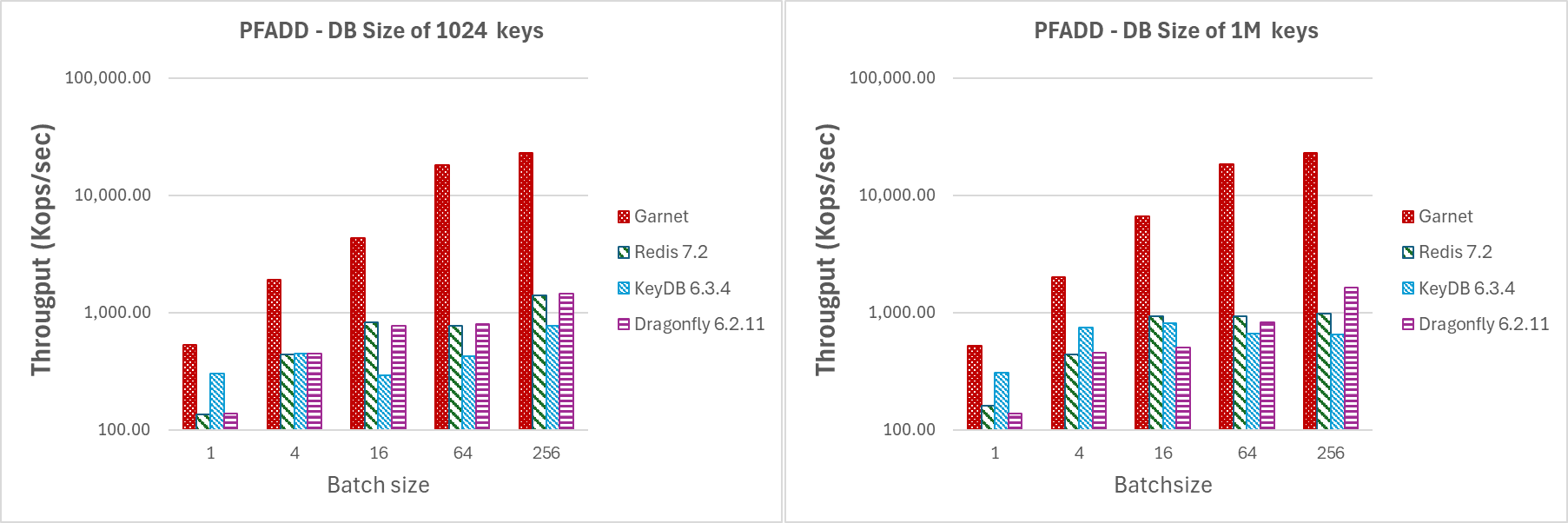Select the right chart's Througput (Kops/sec) axis title
Image resolution: width=1568 pixels, height=523 pixels.
click(x=827, y=250)
